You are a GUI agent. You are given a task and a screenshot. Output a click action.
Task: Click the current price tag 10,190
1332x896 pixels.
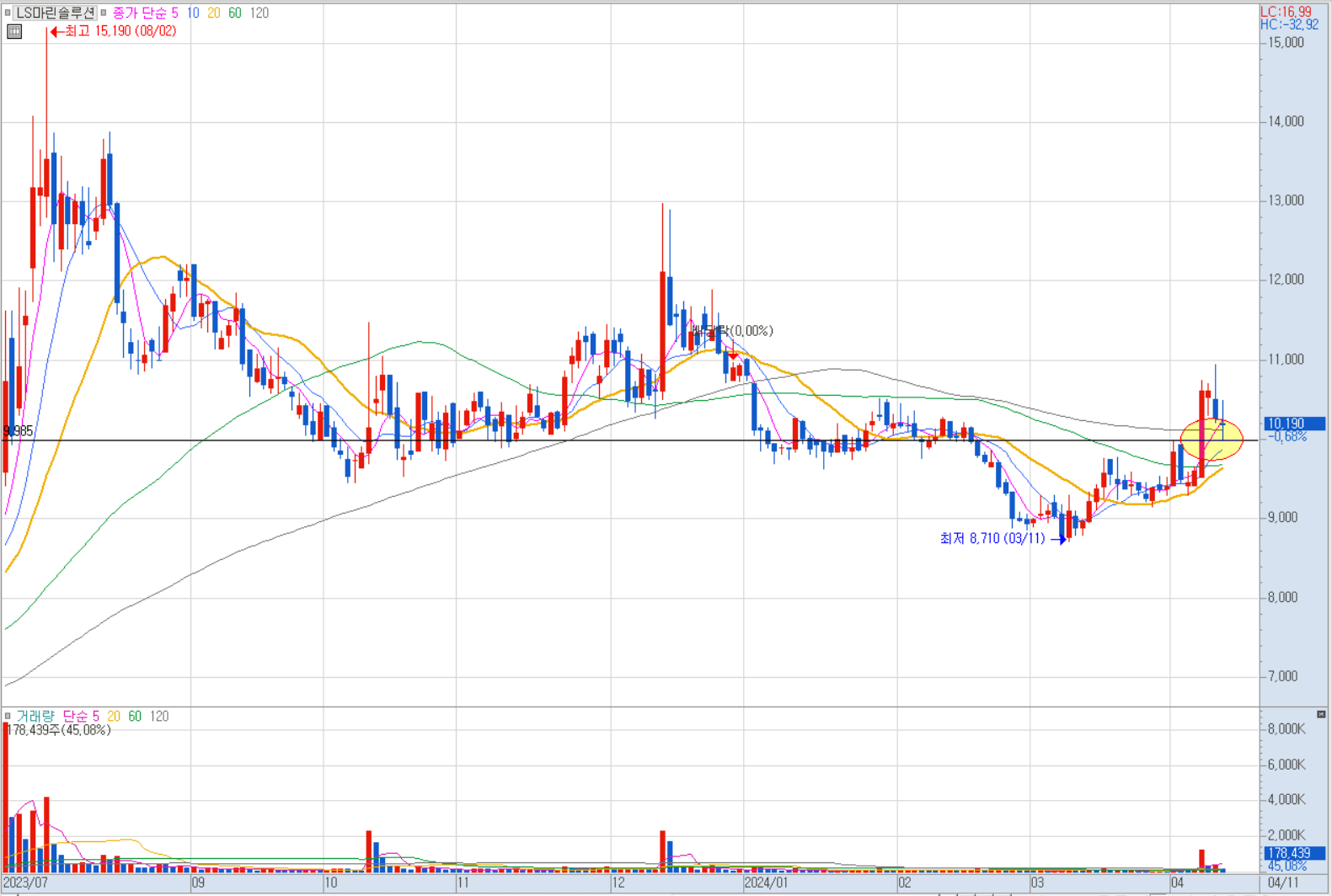pyautogui.click(x=1294, y=424)
